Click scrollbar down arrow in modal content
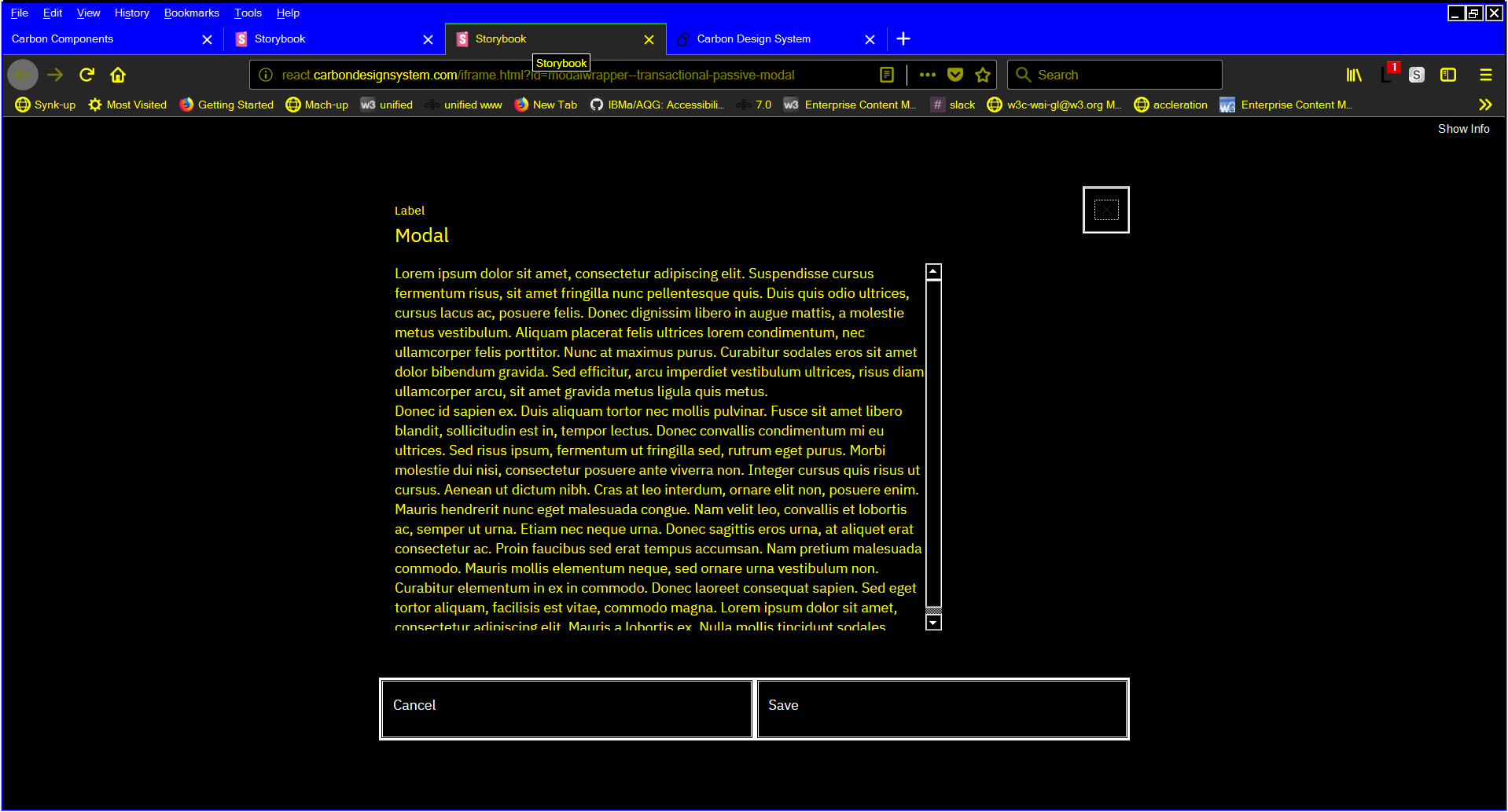The width and height of the screenshot is (1508, 812). point(933,623)
